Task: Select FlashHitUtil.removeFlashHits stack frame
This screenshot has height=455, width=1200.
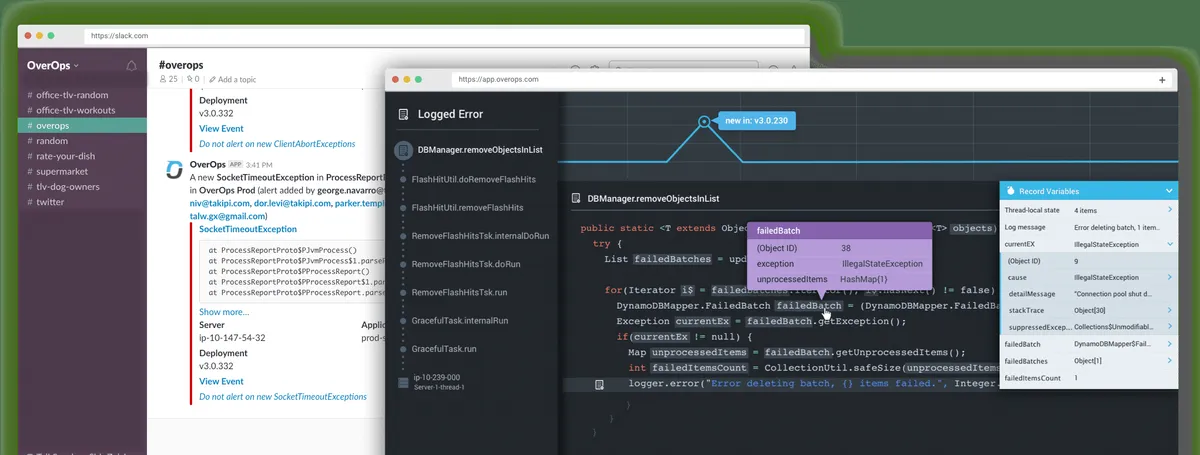Action: click(467, 207)
